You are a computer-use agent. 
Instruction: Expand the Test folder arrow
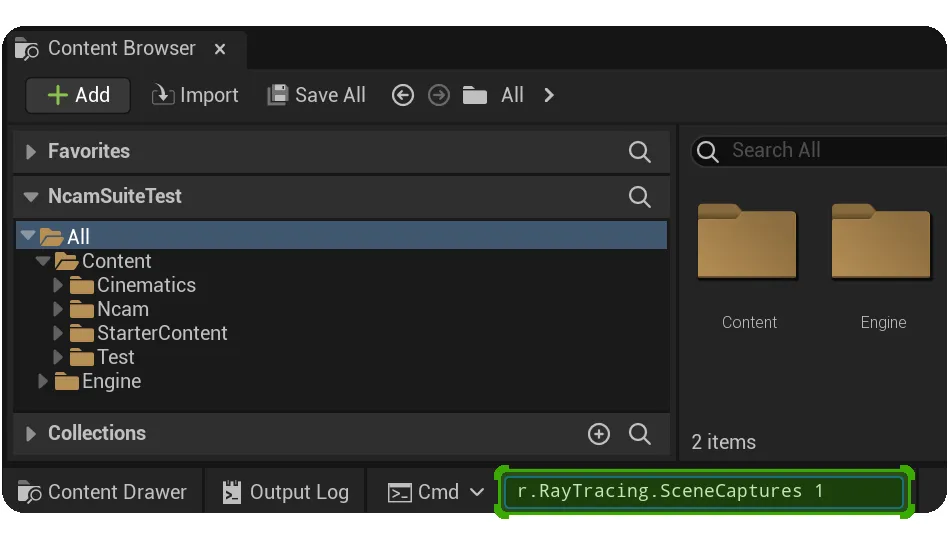pyautogui.click(x=57, y=357)
